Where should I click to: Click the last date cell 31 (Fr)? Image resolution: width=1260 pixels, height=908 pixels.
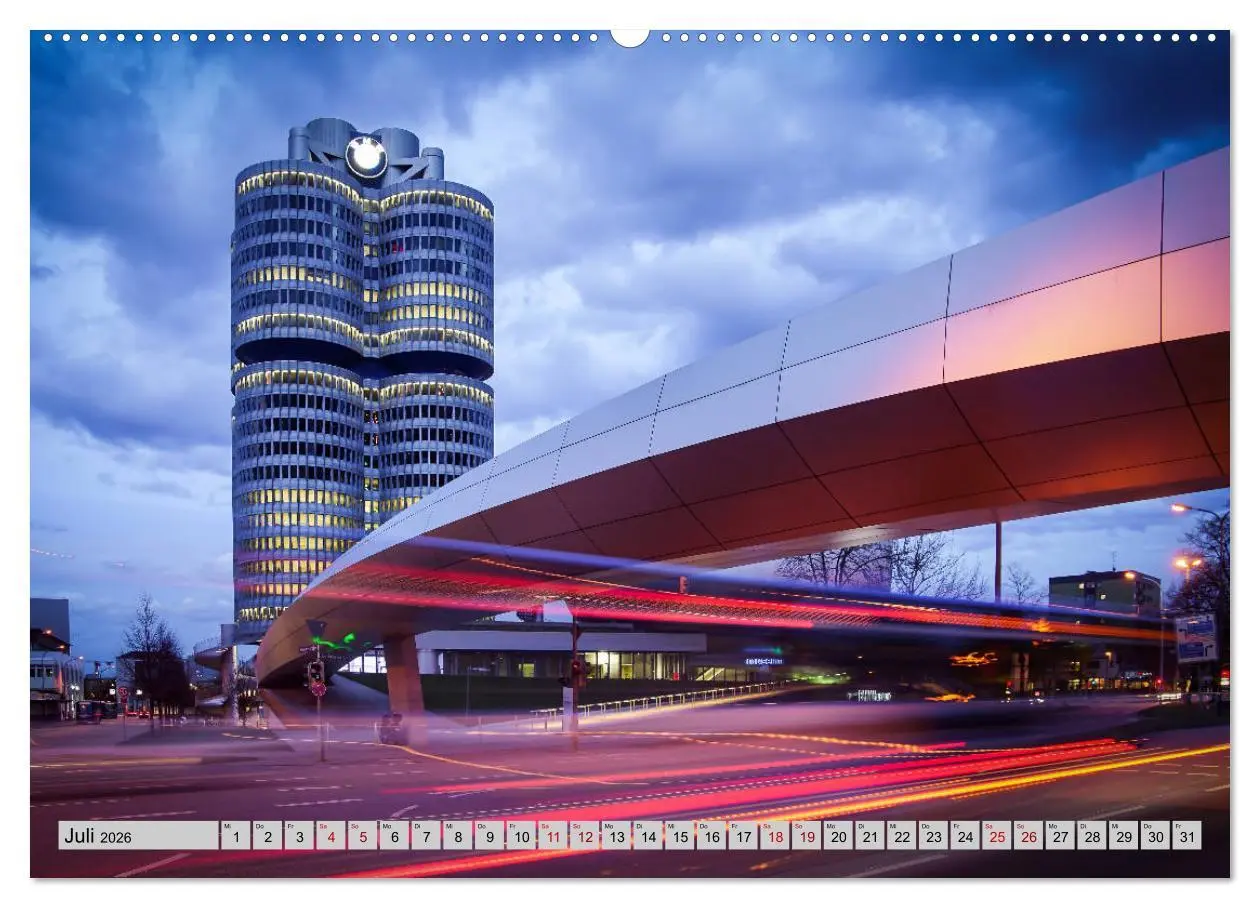[1188, 836]
